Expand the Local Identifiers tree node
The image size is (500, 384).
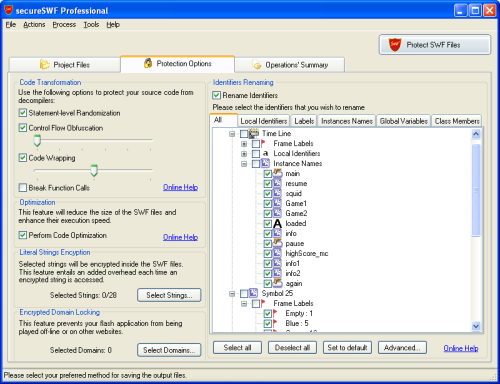pos(244,154)
